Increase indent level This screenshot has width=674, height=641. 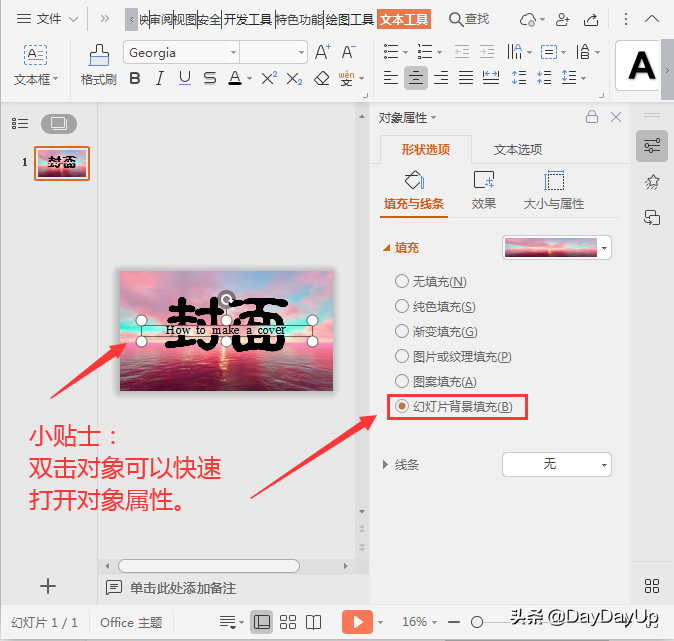coord(487,52)
